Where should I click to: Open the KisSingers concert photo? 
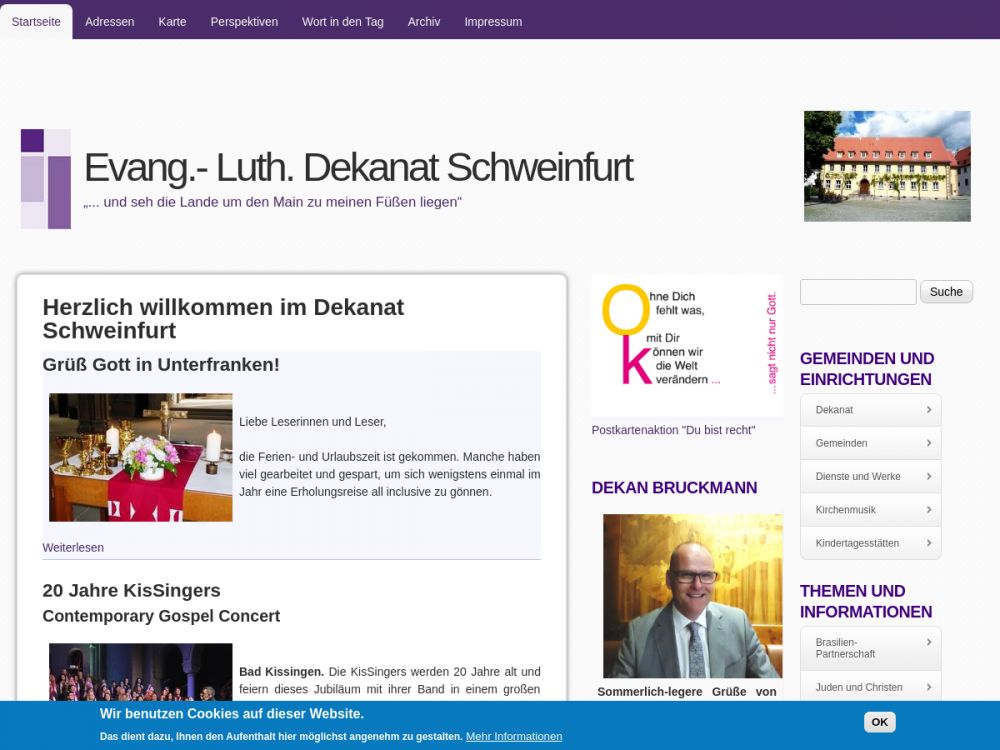tap(141, 672)
